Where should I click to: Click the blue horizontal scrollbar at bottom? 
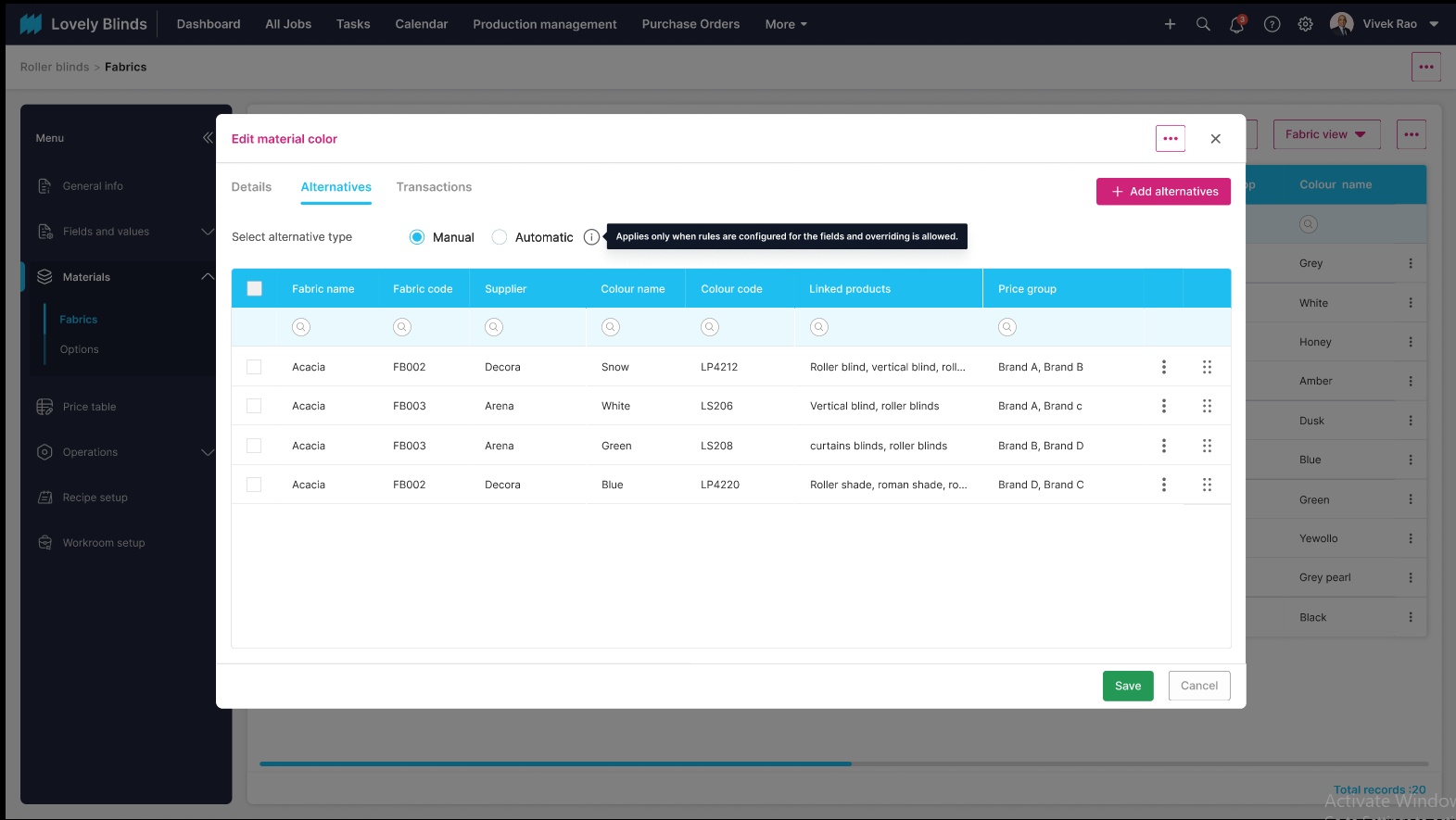point(555,763)
